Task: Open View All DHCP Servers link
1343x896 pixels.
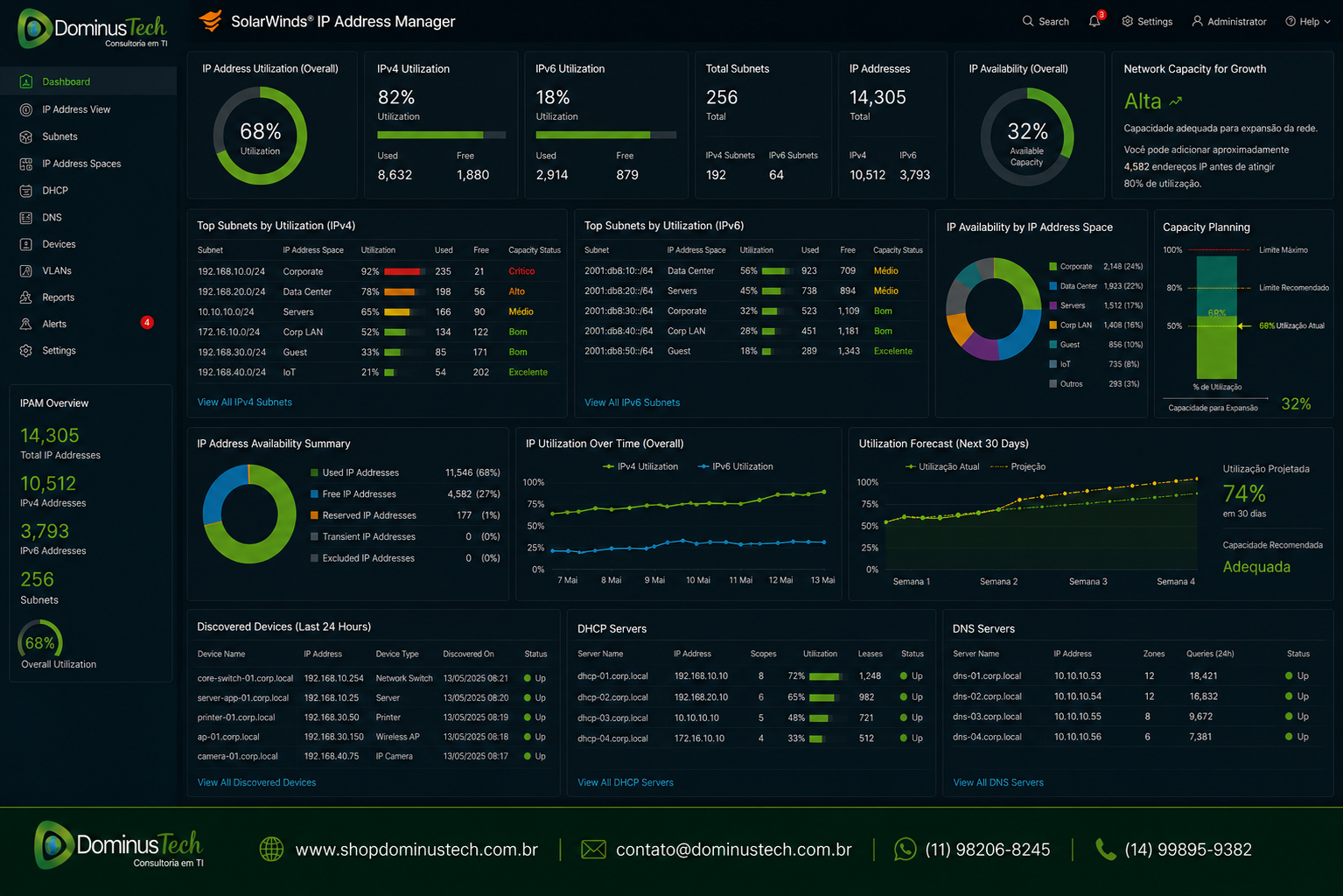Action: coord(626,782)
